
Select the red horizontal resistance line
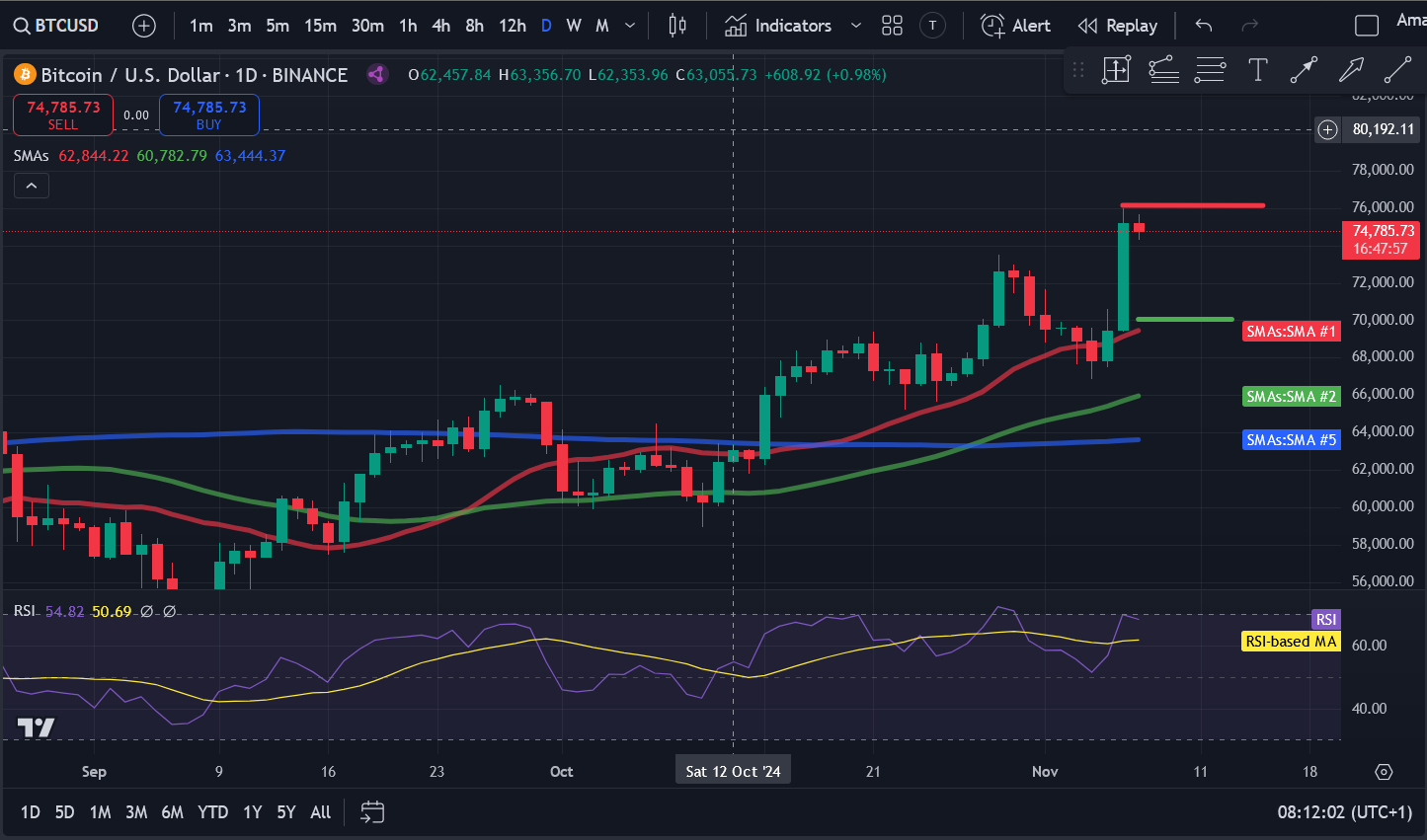click(x=1193, y=205)
